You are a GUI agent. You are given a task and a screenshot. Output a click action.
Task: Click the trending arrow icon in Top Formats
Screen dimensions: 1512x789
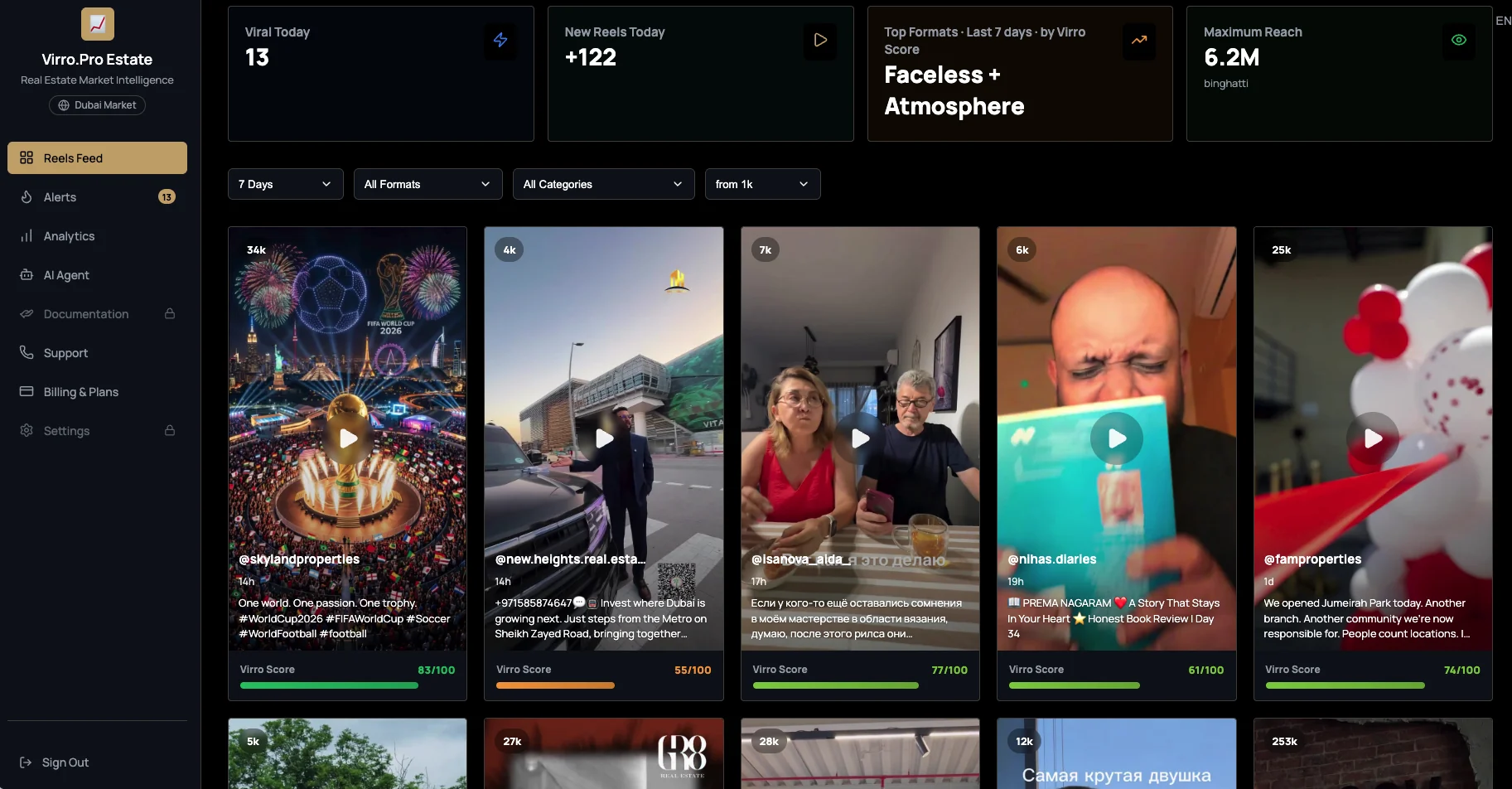(x=1139, y=40)
